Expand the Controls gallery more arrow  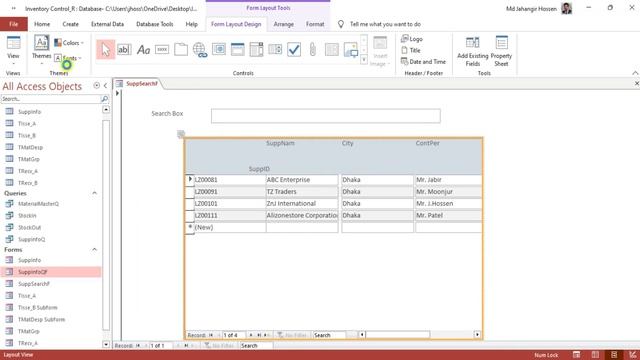(364, 60)
